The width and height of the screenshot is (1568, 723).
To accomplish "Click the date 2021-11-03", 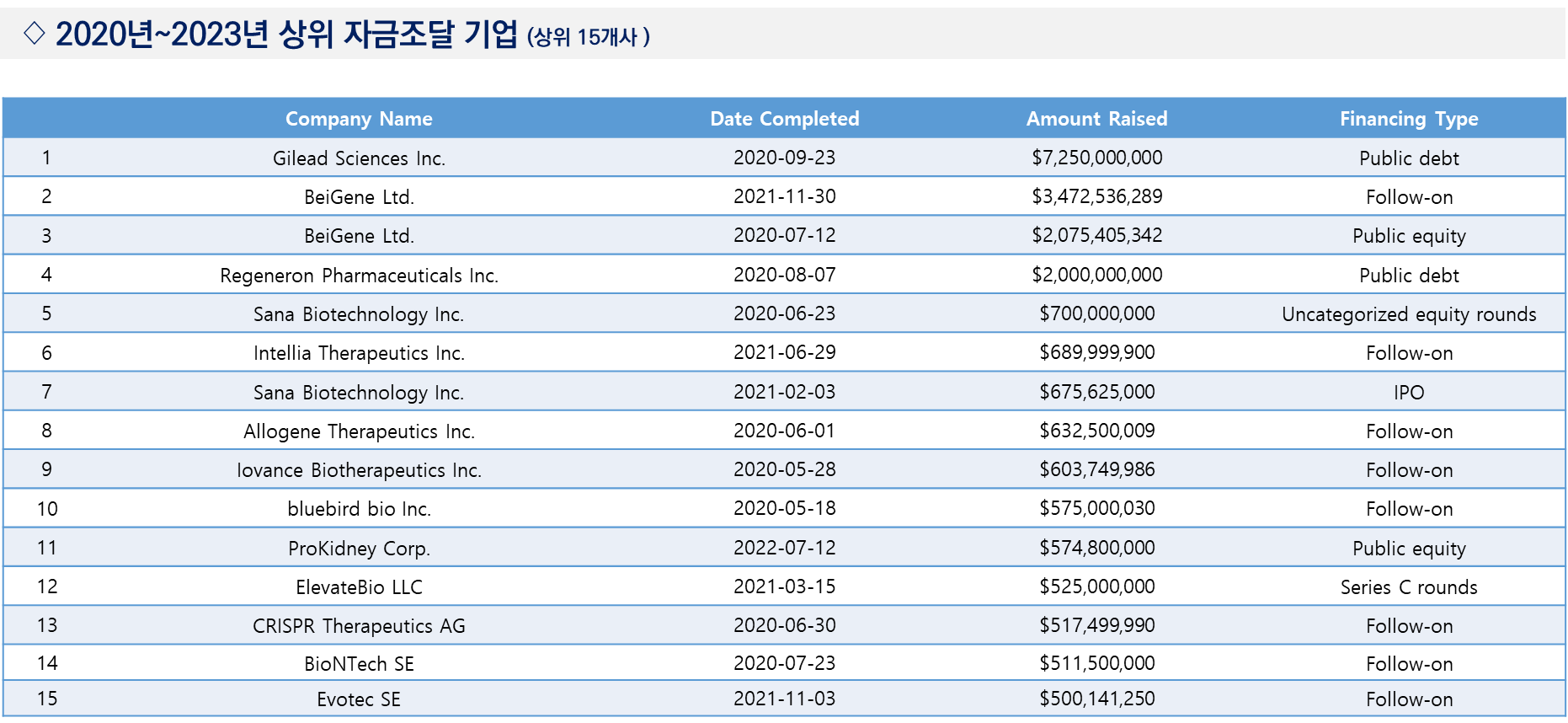I will click(785, 699).
